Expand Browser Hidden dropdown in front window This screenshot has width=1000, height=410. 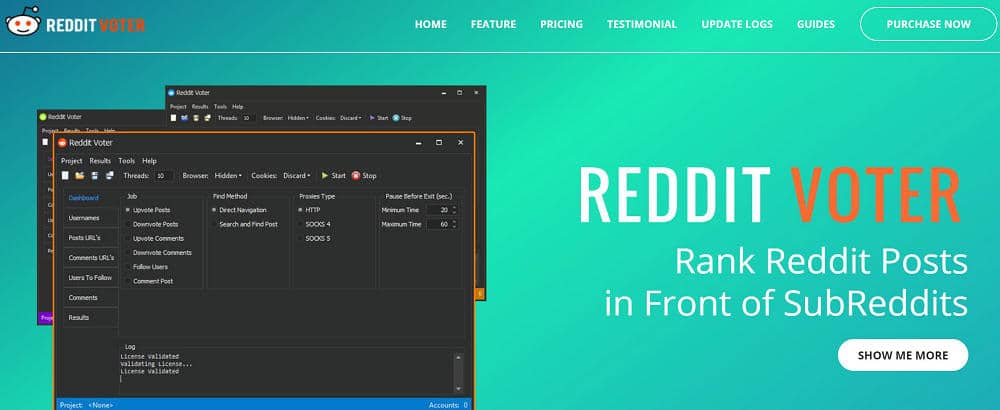point(228,175)
